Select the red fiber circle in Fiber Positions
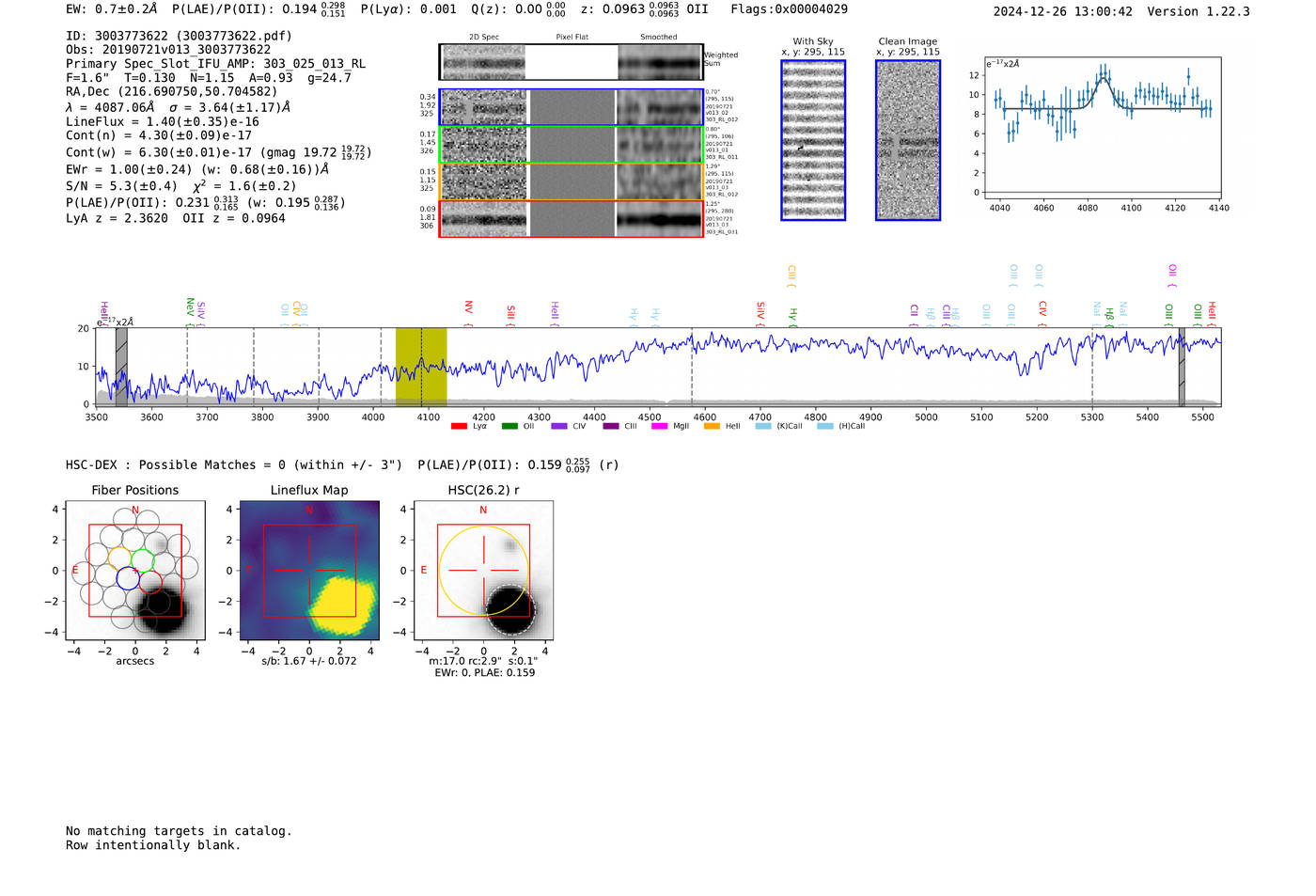 pos(149,582)
